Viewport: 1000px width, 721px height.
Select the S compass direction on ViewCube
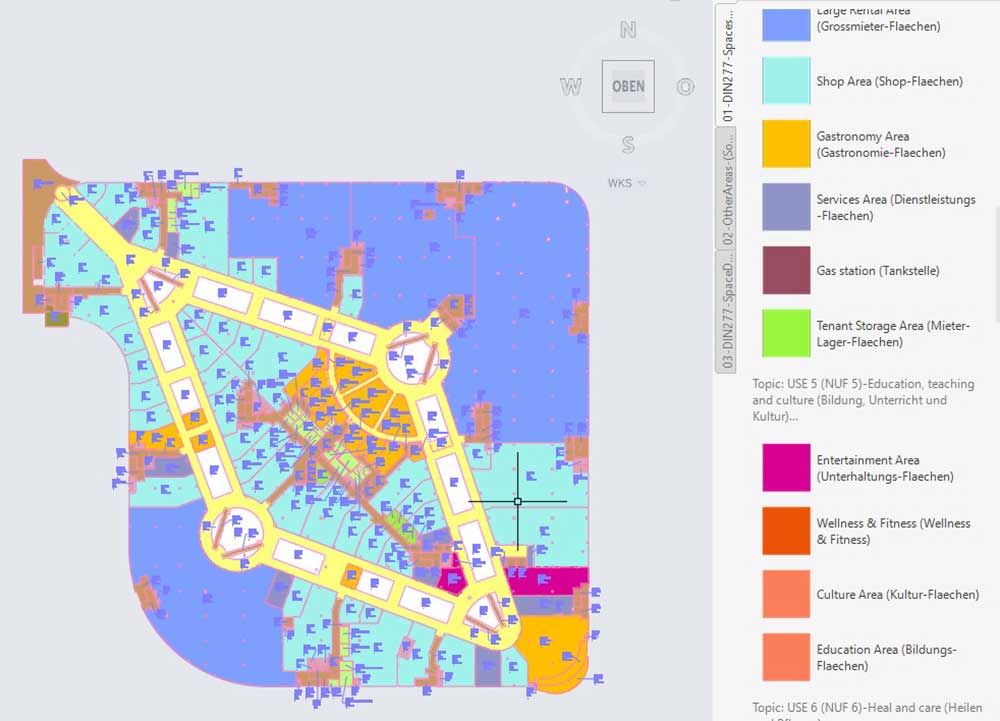(628, 145)
